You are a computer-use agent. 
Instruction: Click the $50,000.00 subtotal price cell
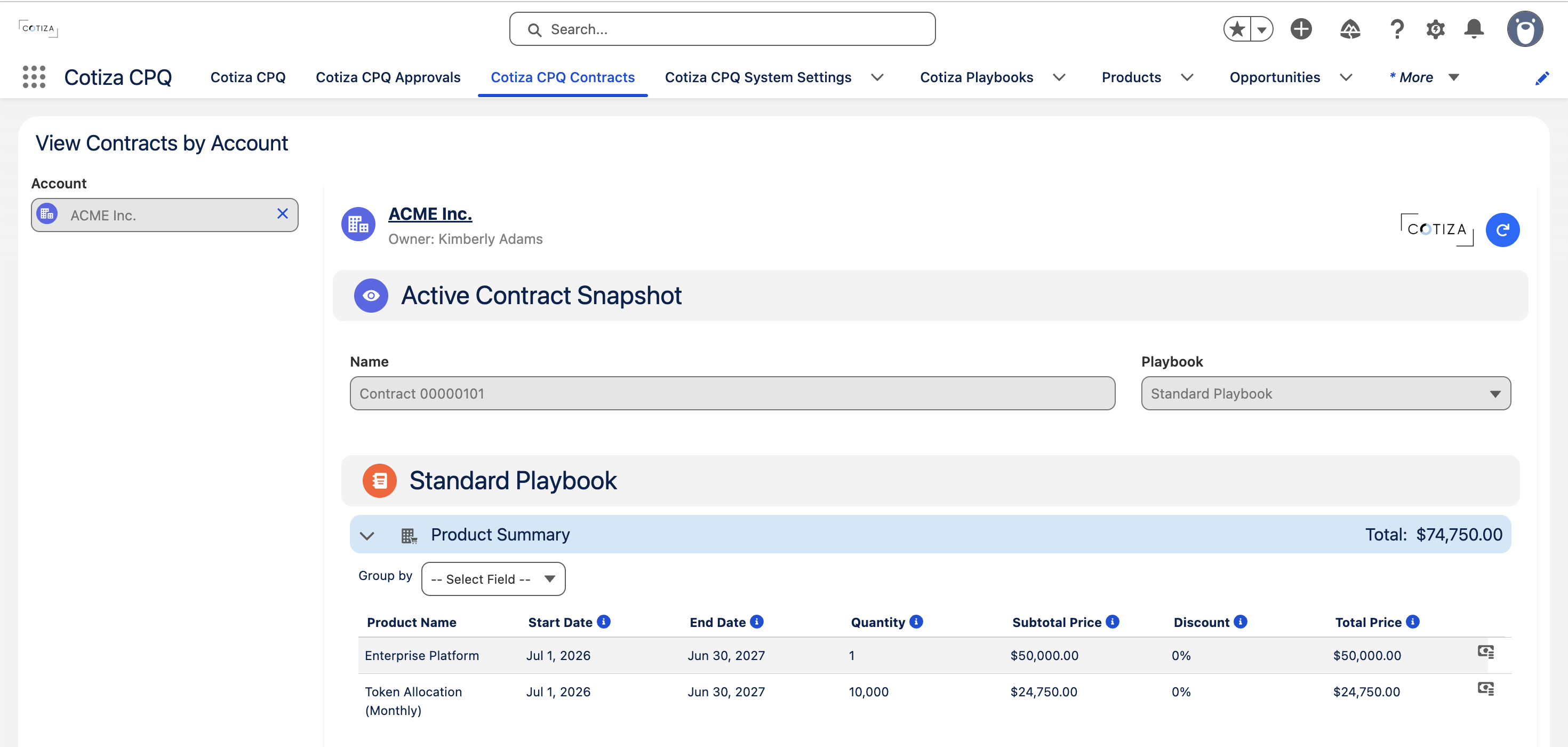pyautogui.click(x=1044, y=655)
